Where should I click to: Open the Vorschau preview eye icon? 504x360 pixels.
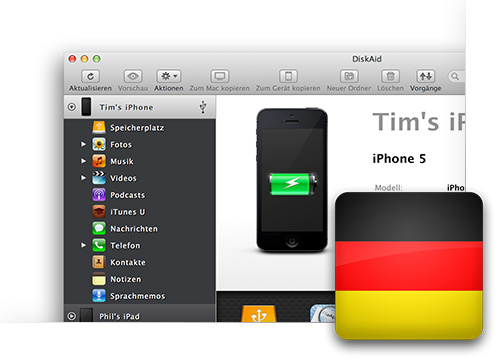point(133,76)
